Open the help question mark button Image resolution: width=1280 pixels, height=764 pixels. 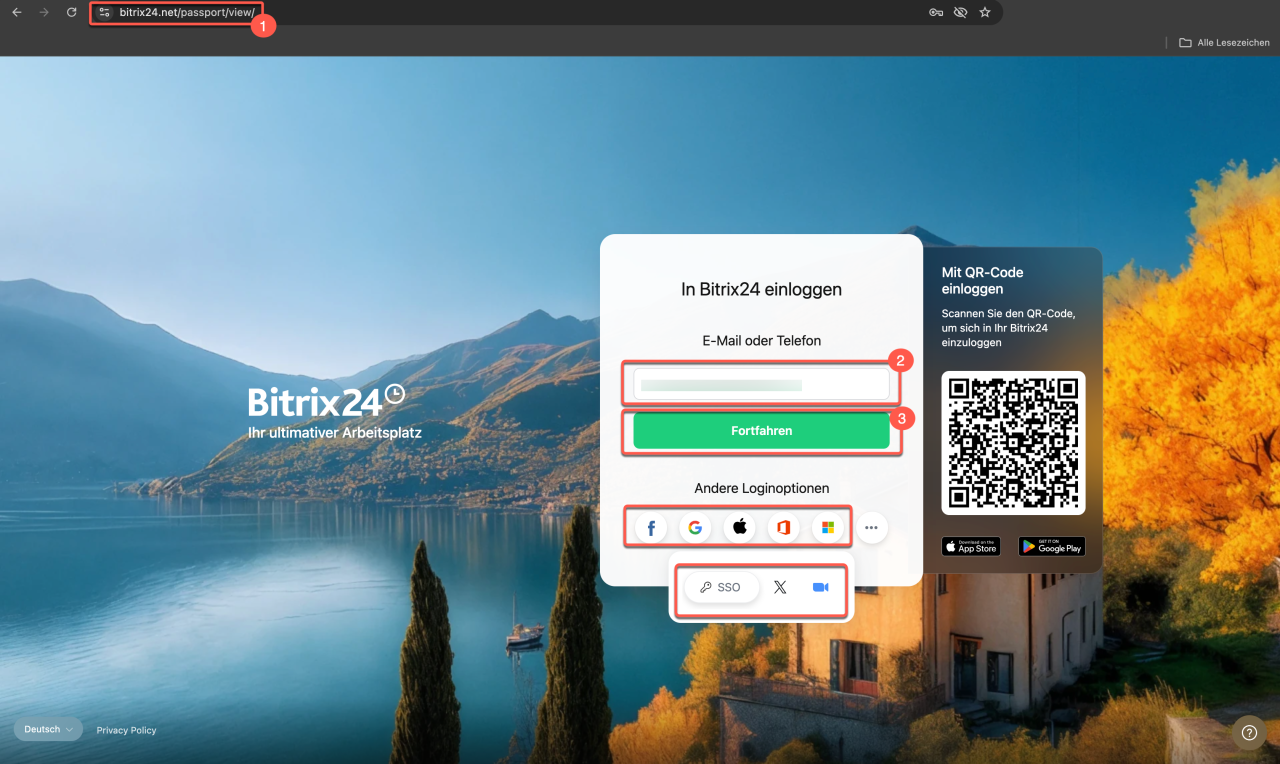click(x=1249, y=733)
